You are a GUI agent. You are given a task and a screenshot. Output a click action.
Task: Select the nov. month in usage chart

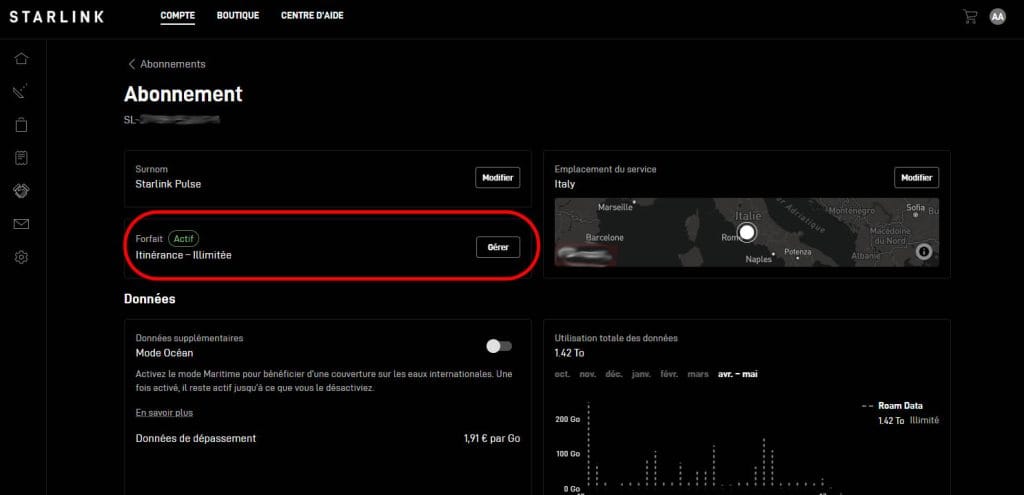point(588,374)
